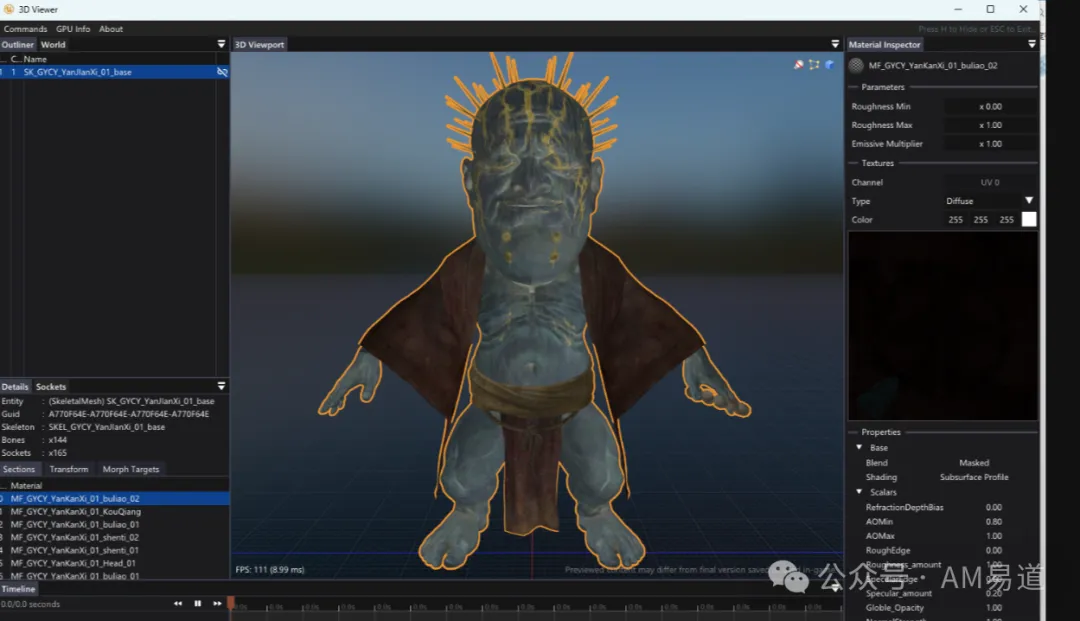
Task: Select the 3D Viewport tab
Action: (260, 45)
